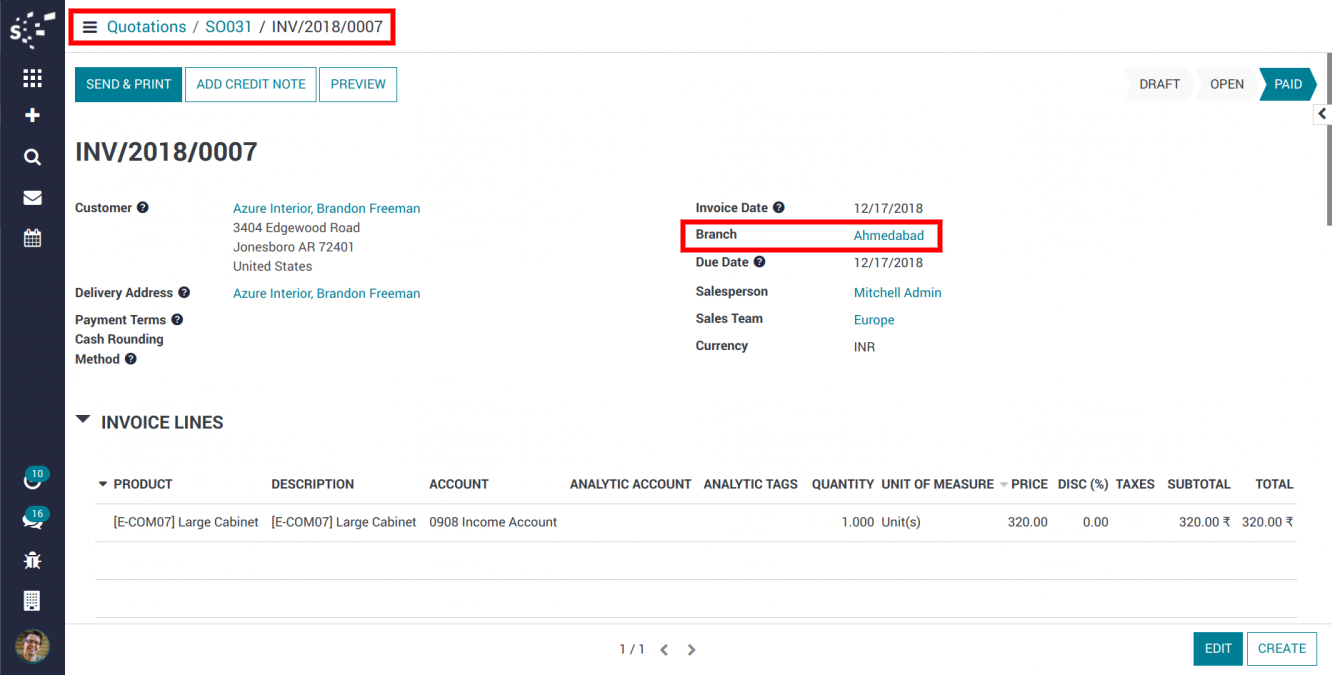Click the building company icon in sidebar
The width and height of the screenshot is (1332, 675).
[32, 600]
